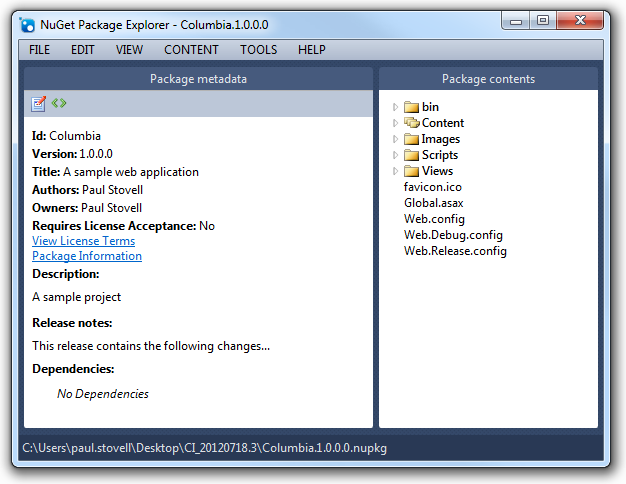Click the Package metadata header
Screen dimensions: 626x484
pyautogui.click(x=198, y=79)
